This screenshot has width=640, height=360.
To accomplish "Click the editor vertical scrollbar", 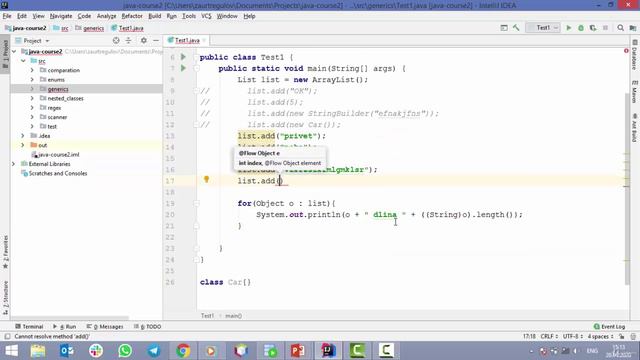I will [x=627, y=188].
